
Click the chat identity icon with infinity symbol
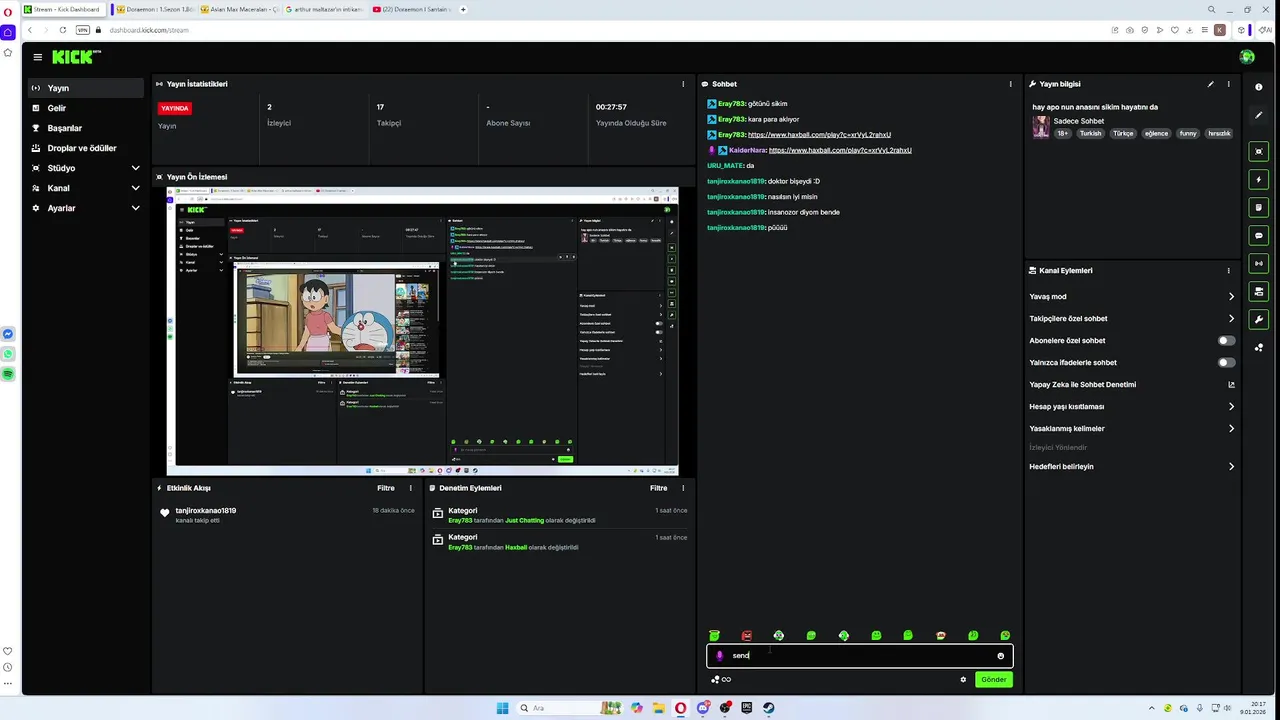(721, 680)
